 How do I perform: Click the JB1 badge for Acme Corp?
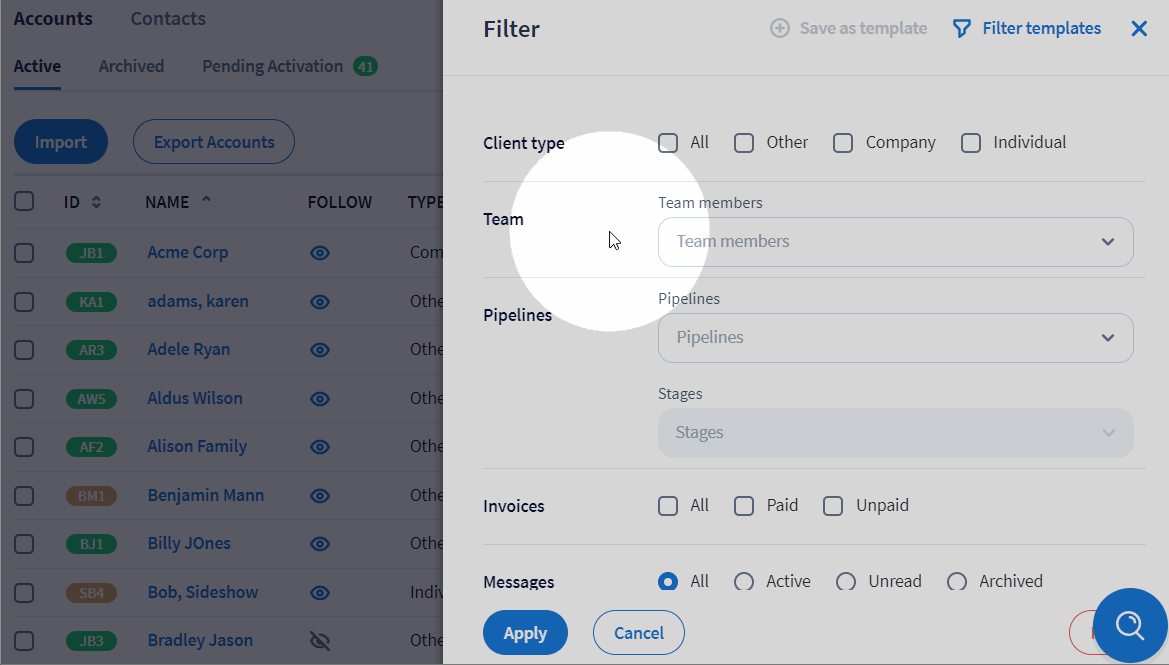point(91,253)
